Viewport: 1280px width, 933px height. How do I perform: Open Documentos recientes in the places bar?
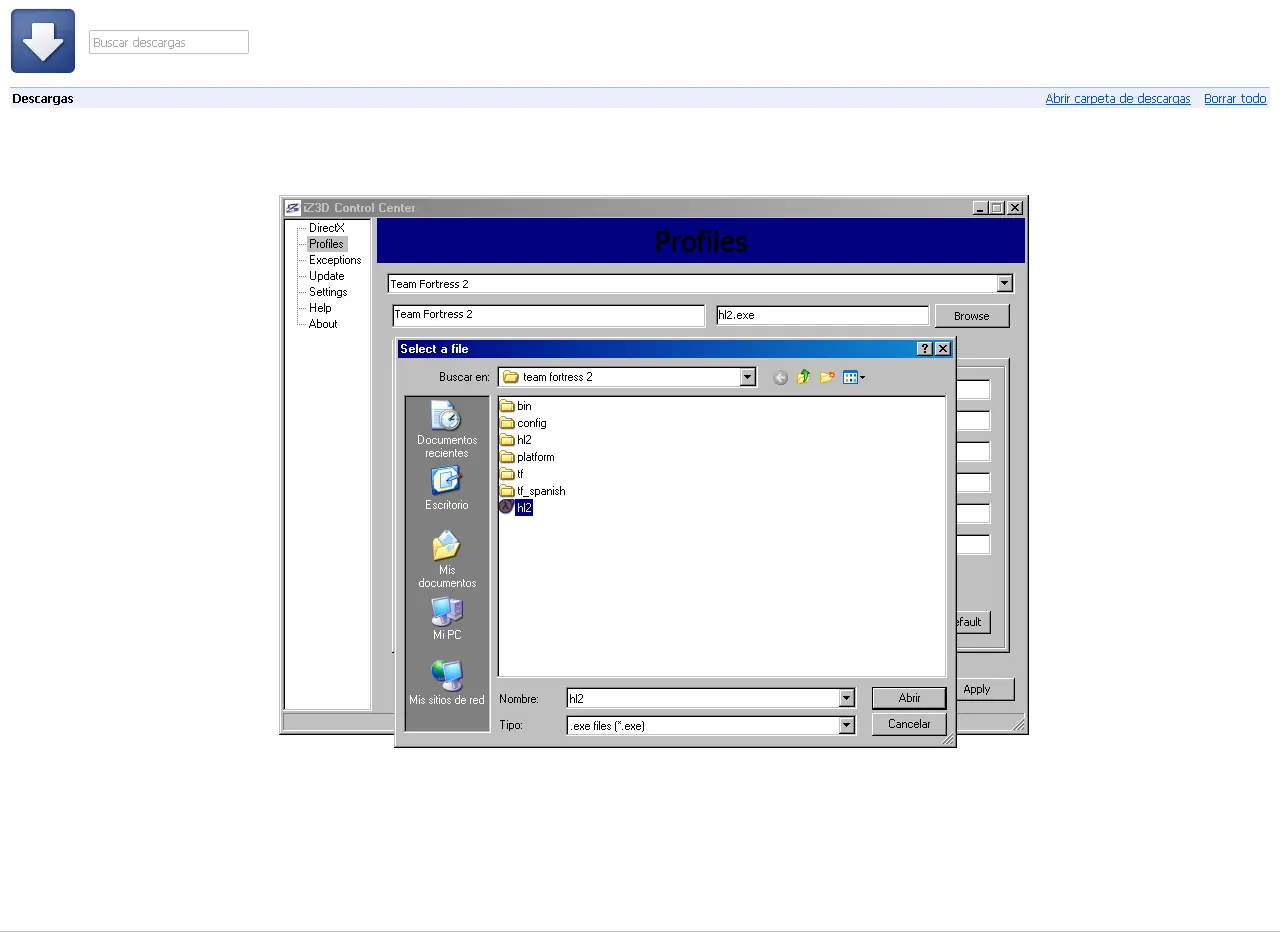click(x=447, y=429)
